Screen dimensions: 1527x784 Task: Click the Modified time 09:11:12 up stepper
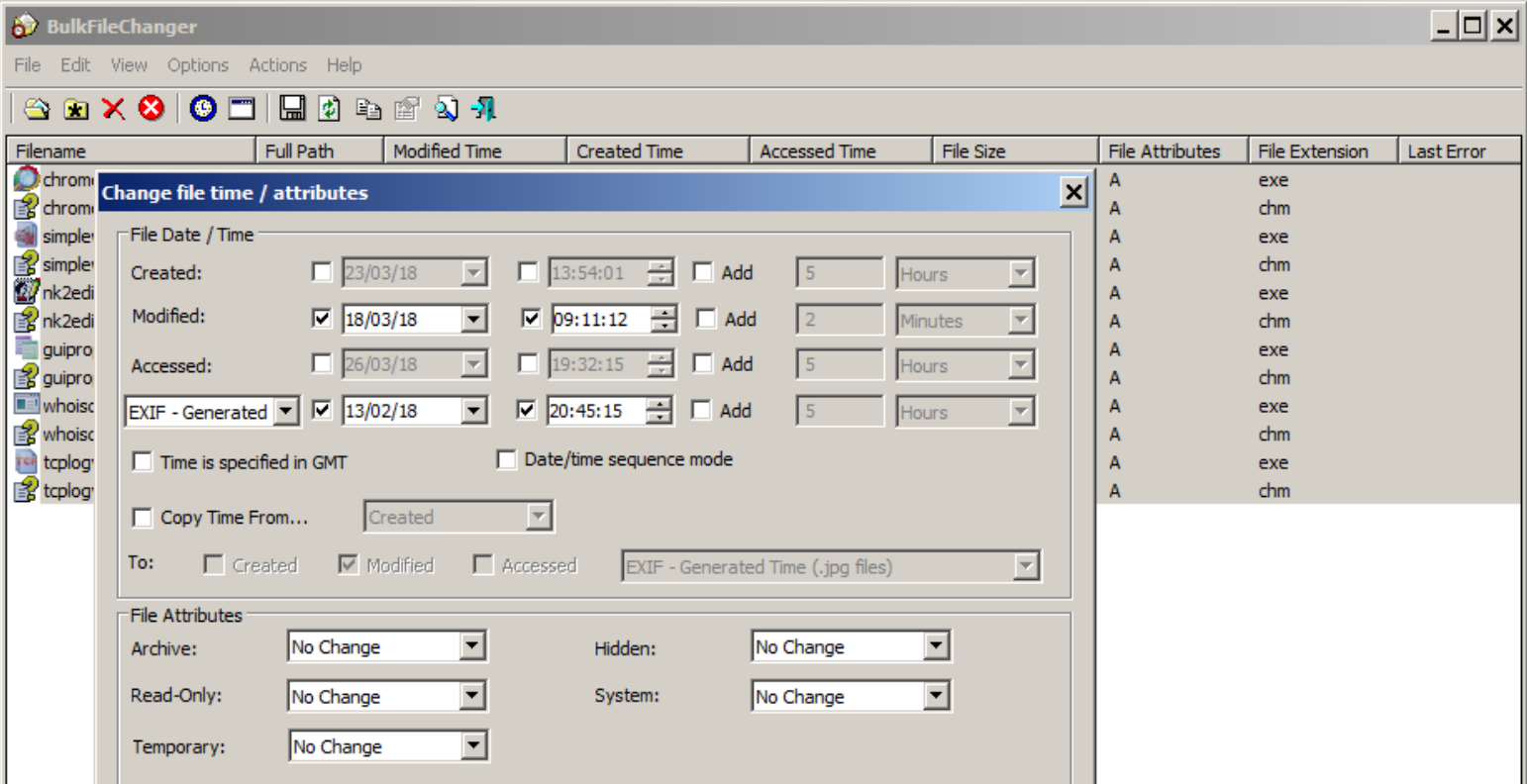pos(663,314)
